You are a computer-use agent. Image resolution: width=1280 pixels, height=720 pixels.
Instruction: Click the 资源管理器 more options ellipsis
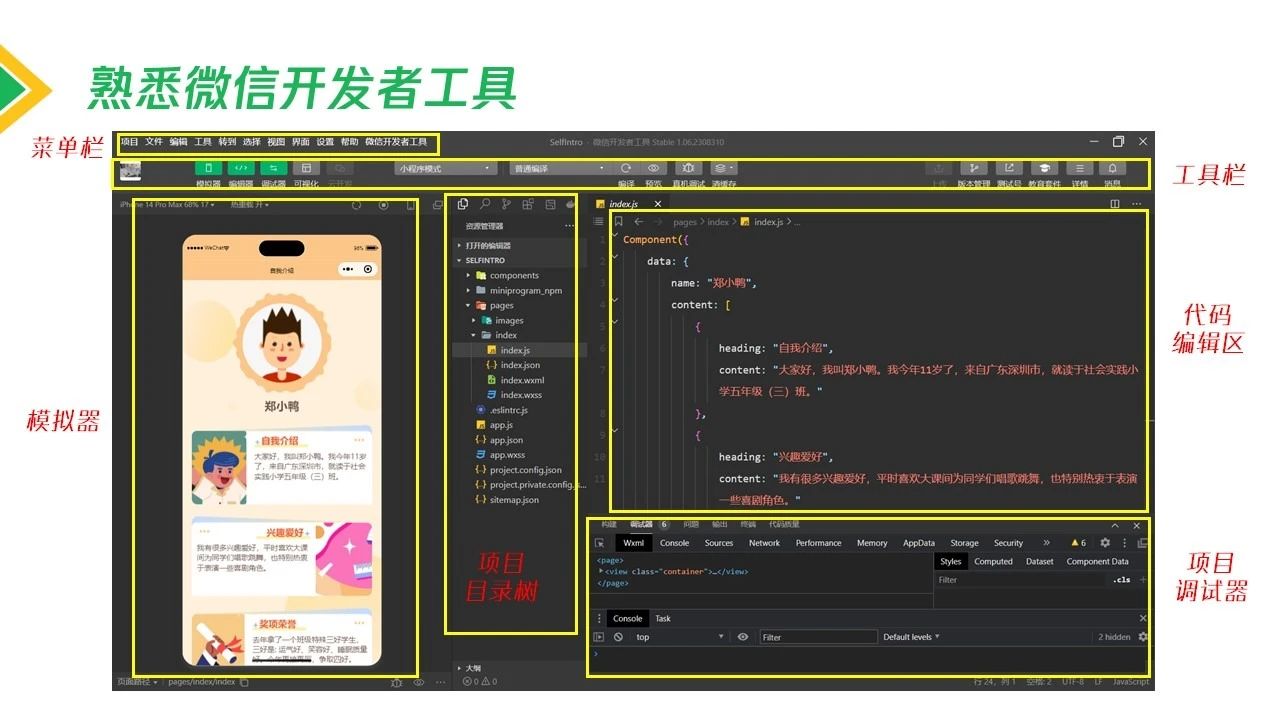(x=569, y=226)
